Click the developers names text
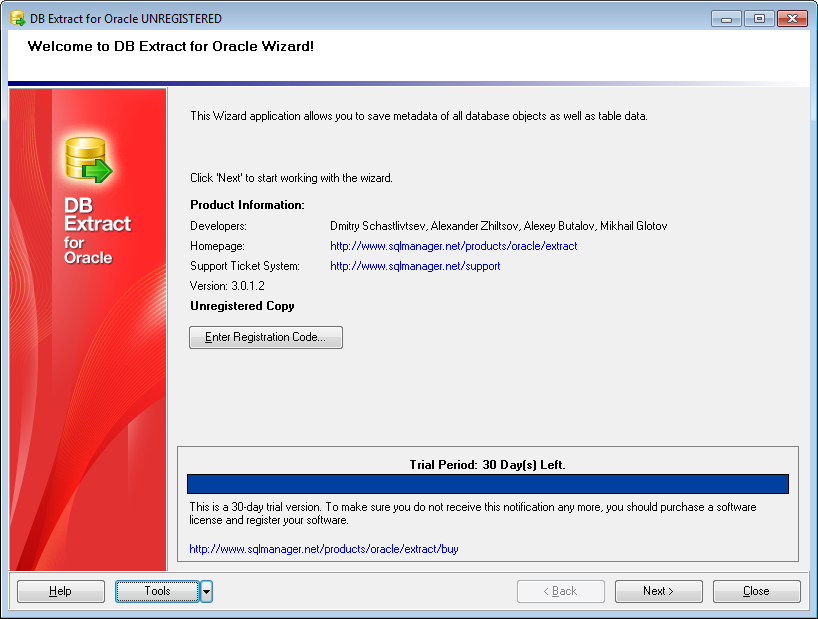The height and width of the screenshot is (619, 818). tap(498, 226)
